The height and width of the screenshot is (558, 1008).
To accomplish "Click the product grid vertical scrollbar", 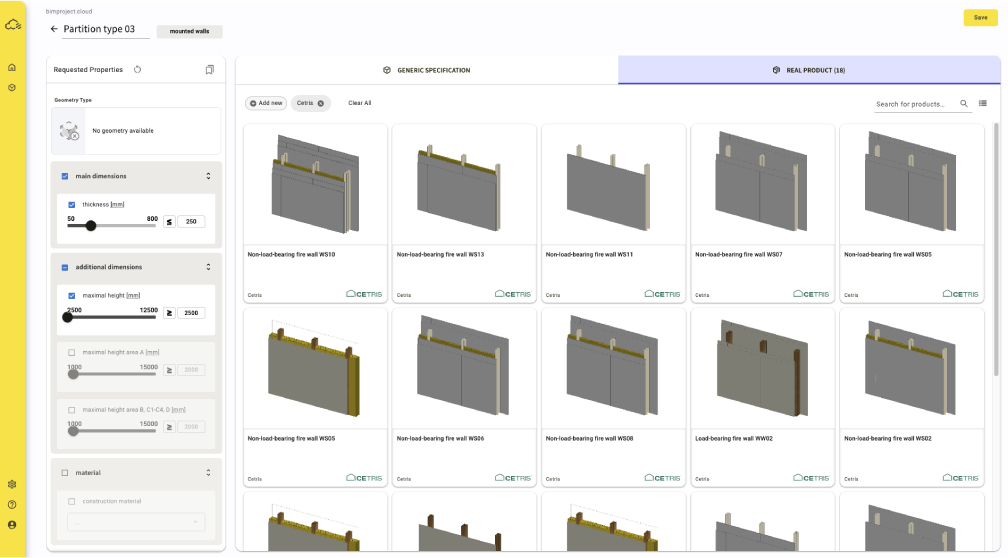I will 996,251.
